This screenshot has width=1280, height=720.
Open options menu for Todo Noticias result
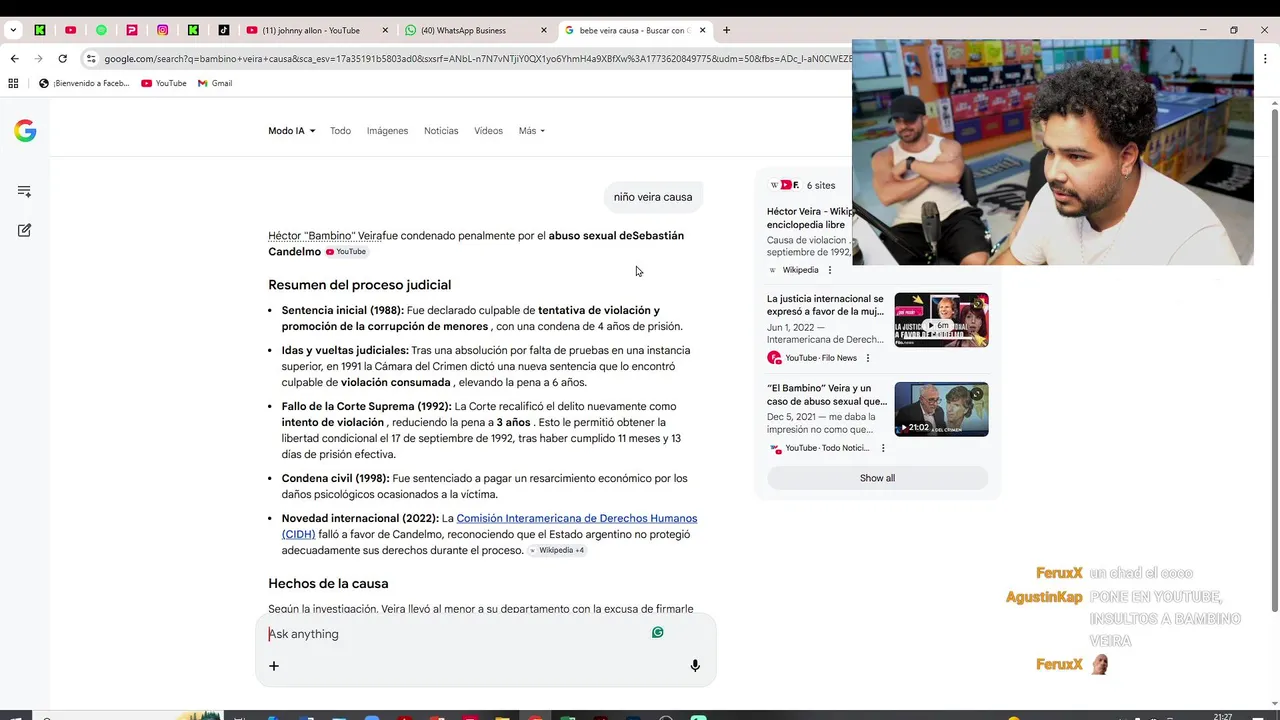point(882,448)
